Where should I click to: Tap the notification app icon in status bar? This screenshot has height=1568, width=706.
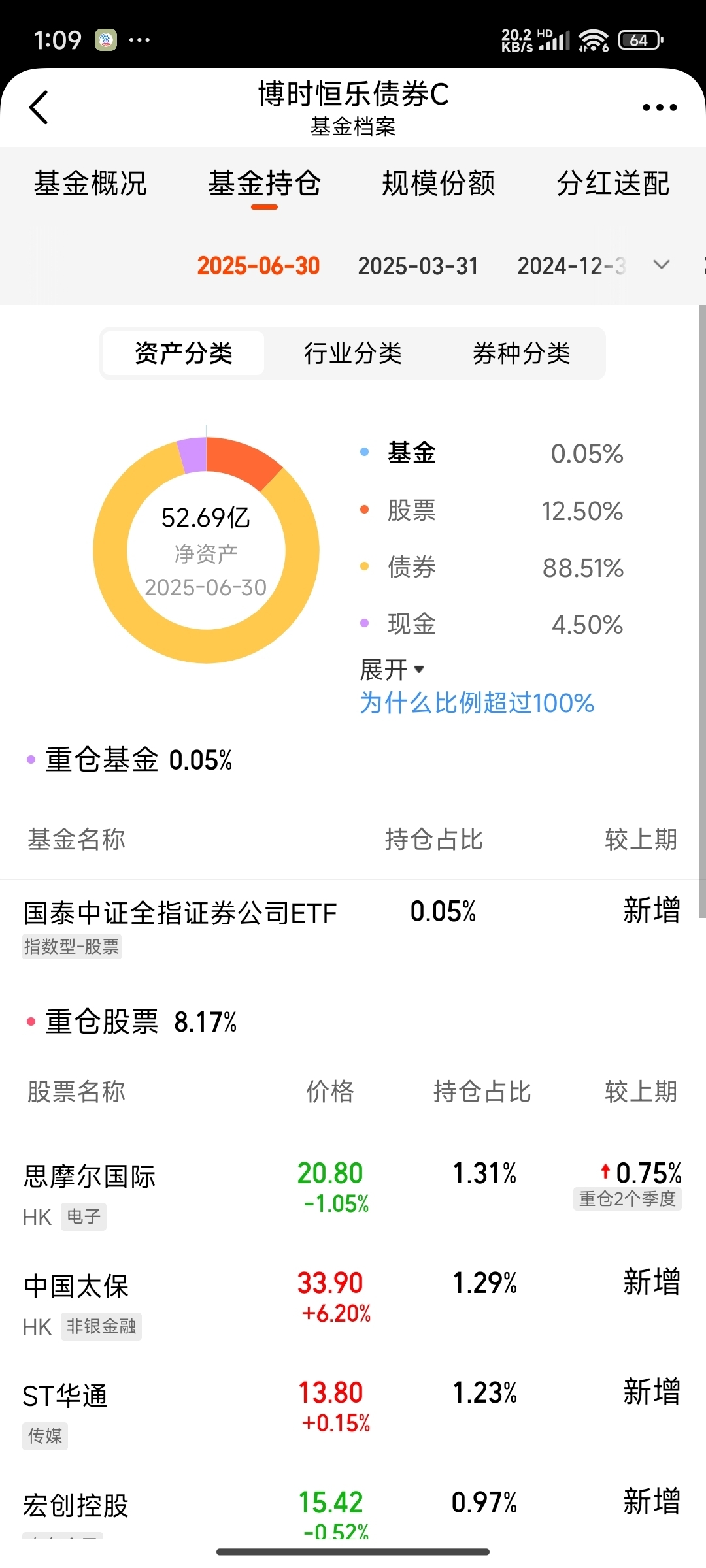pyautogui.click(x=106, y=41)
